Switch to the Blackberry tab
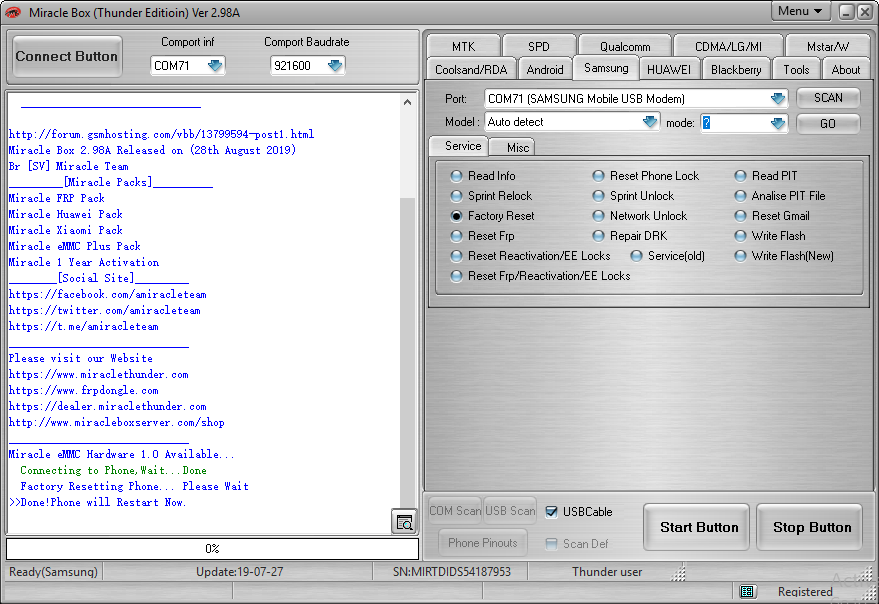Image resolution: width=879 pixels, height=604 pixels. (736, 70)
